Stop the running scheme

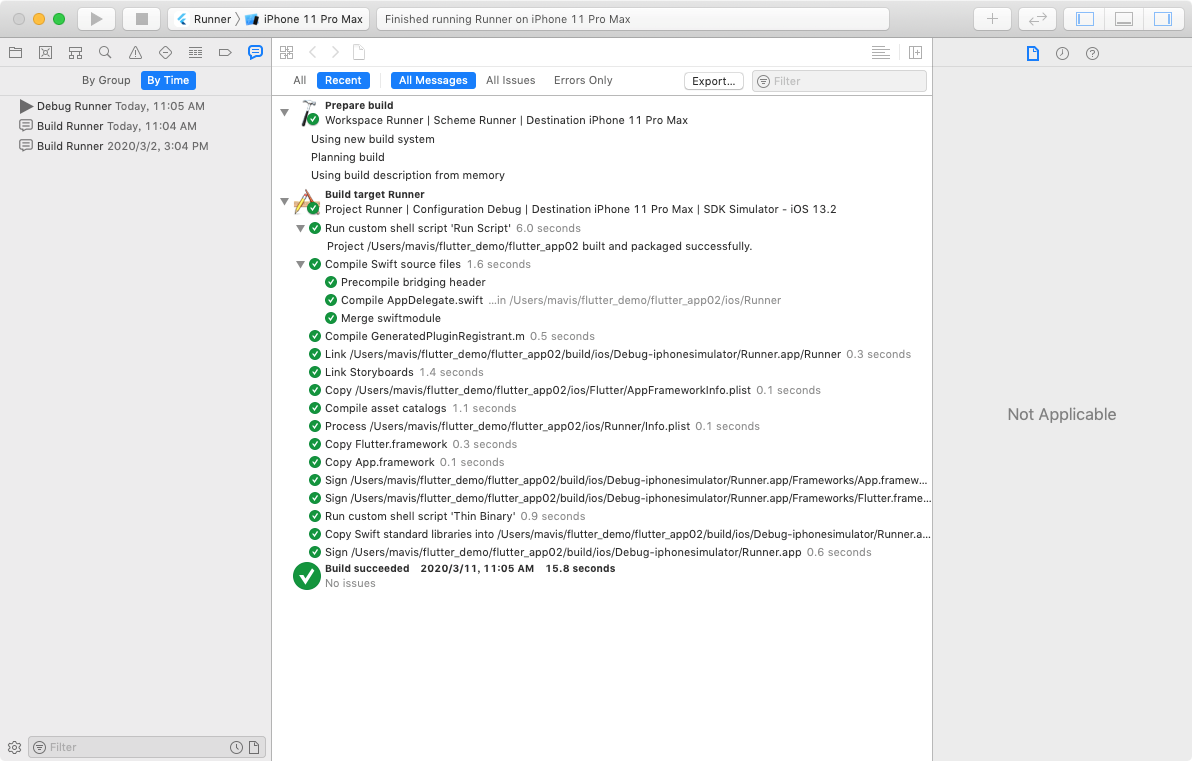click(141, 19)
